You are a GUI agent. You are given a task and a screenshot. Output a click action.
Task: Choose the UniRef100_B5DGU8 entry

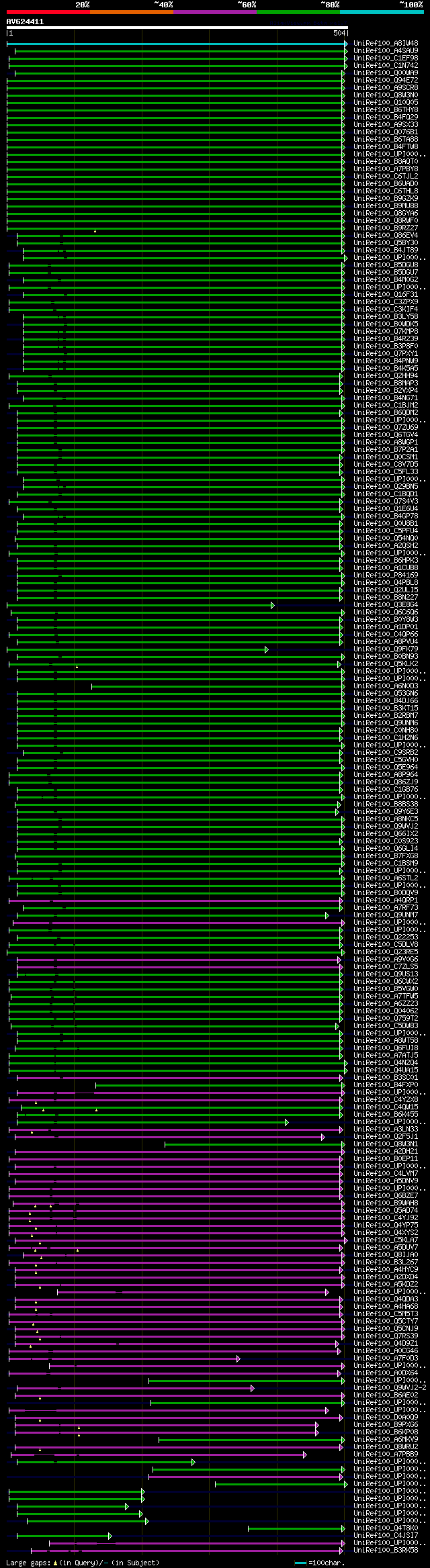pyautogui.click(x=386, y=265)
